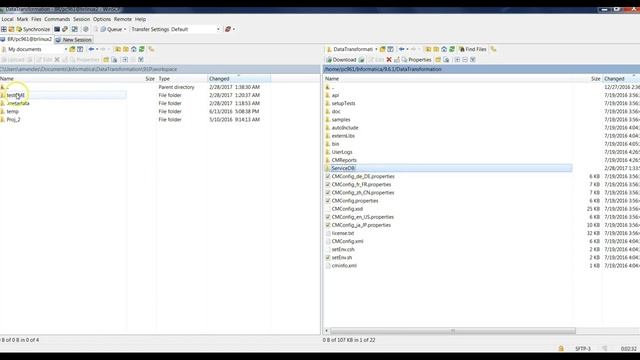Open the Local menu

tap(7, 19)
